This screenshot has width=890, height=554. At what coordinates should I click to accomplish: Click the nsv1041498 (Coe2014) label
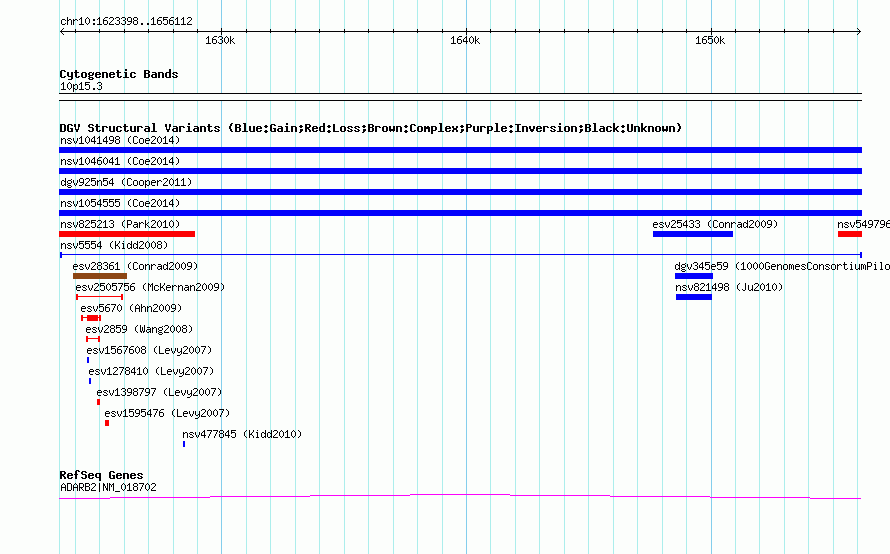[x=120, y=140]
